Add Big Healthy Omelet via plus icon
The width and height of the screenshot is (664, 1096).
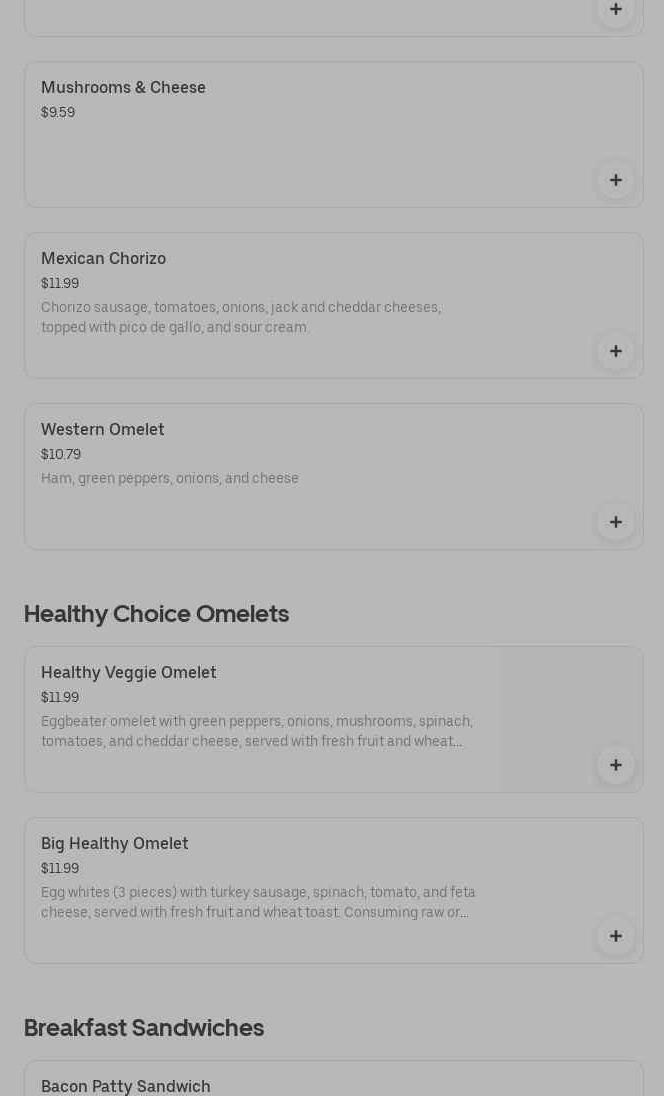(x=616, y=936)
